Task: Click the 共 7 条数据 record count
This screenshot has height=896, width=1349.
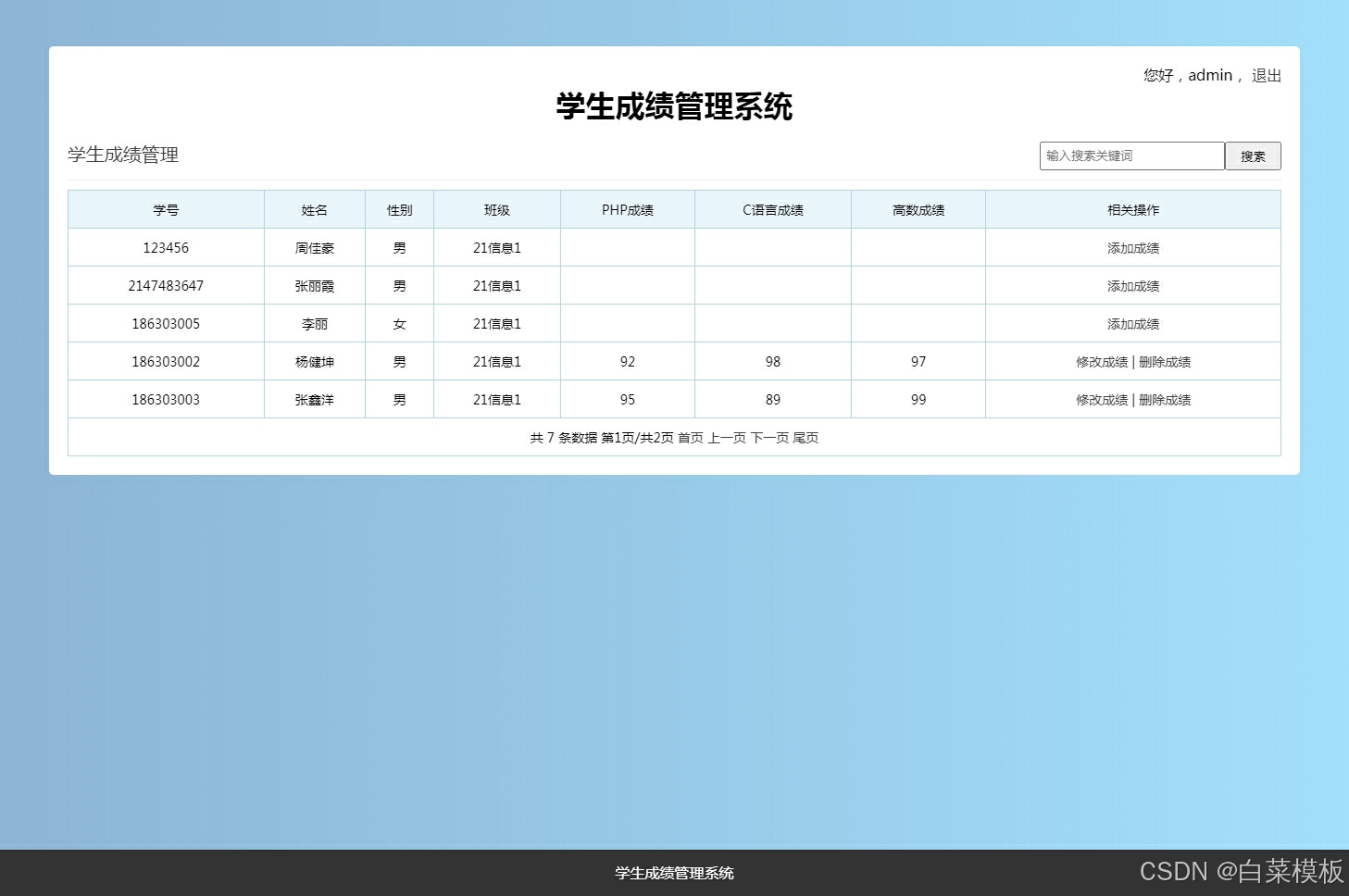Action: click(564, 438)
